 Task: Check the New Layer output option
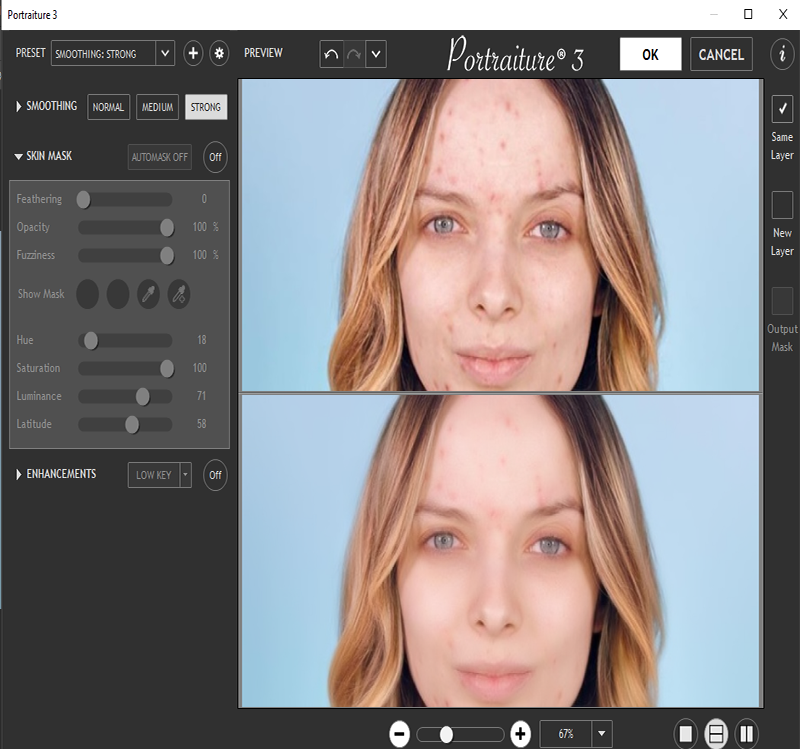click(x=782, y=205)
